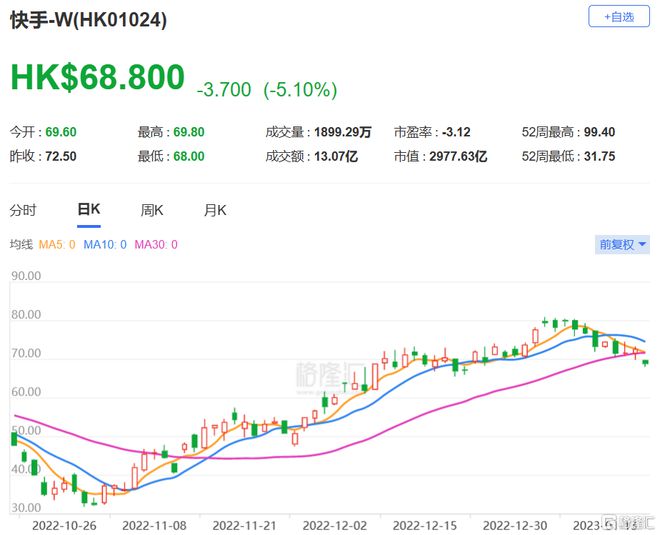Click the 2022-11-21 date axis label
This screenshot has height=535, width=660.
tap(245, 525)
